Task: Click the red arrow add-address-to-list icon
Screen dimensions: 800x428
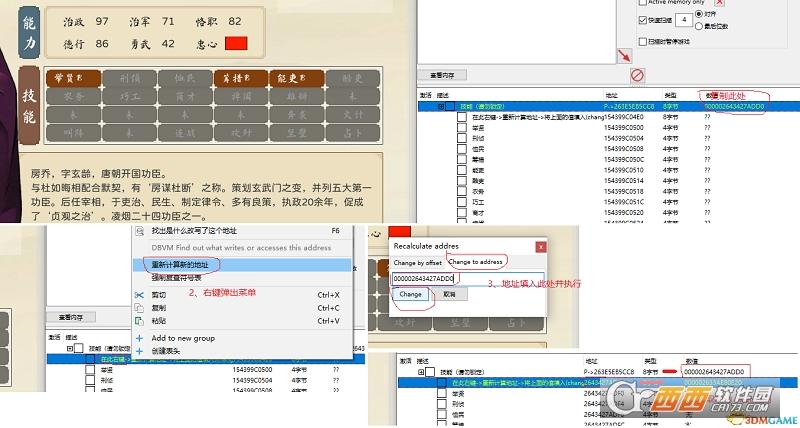Action: [x=624, y=55]
